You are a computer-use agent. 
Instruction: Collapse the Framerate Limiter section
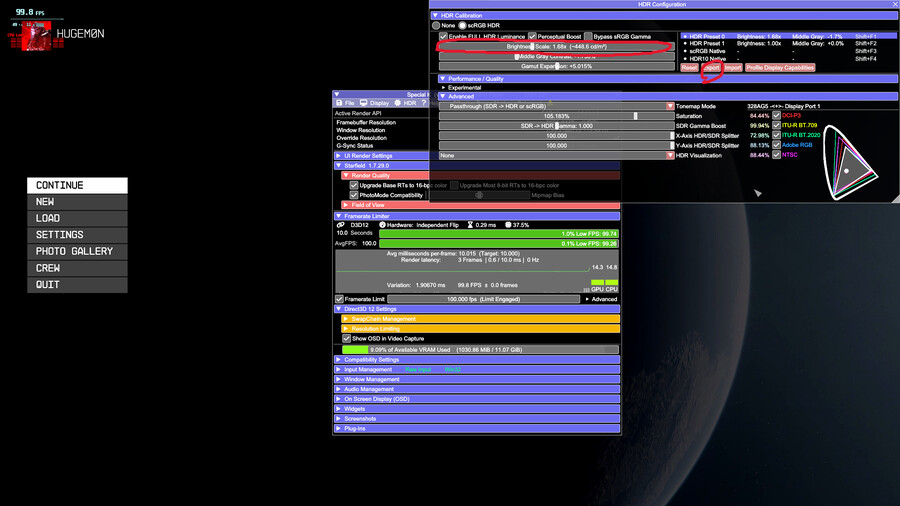click(477, 216)
